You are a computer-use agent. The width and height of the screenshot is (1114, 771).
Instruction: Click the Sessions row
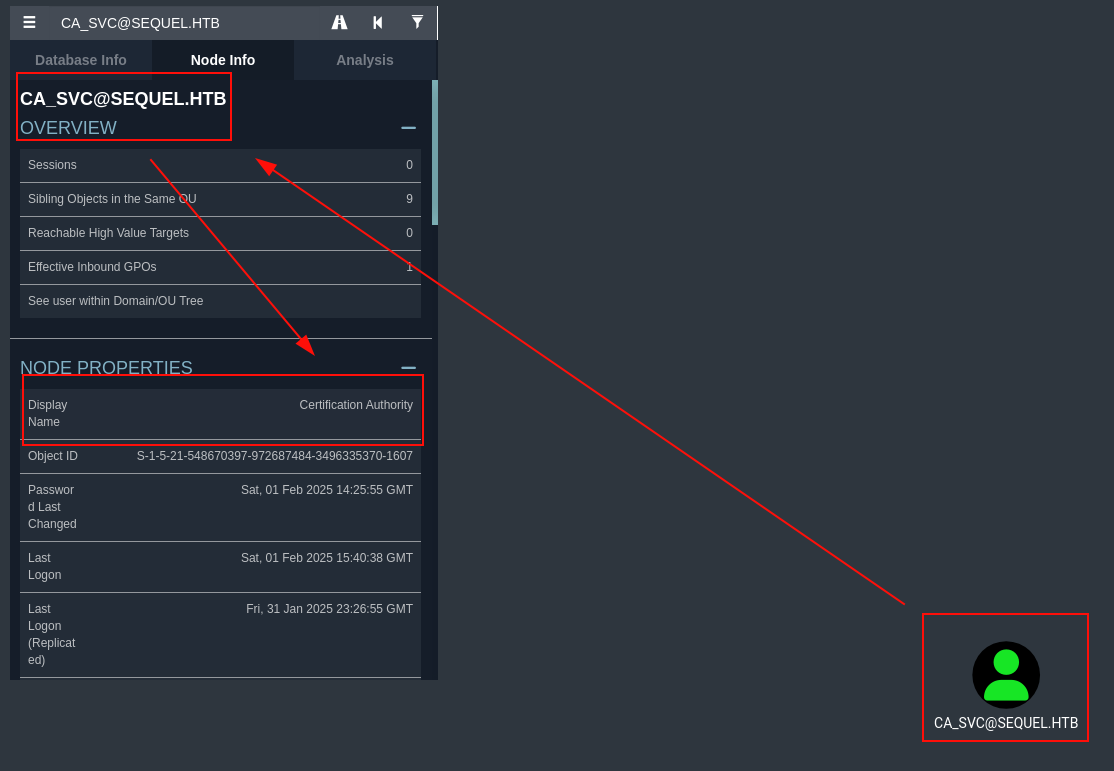coord(220,165)
